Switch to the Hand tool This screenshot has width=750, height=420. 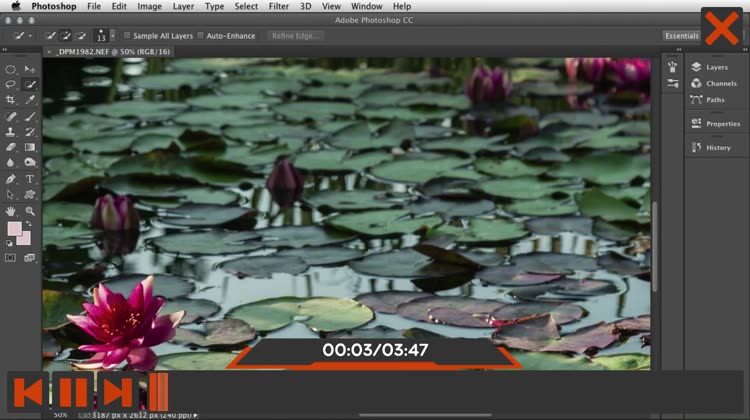pos(11,211)
